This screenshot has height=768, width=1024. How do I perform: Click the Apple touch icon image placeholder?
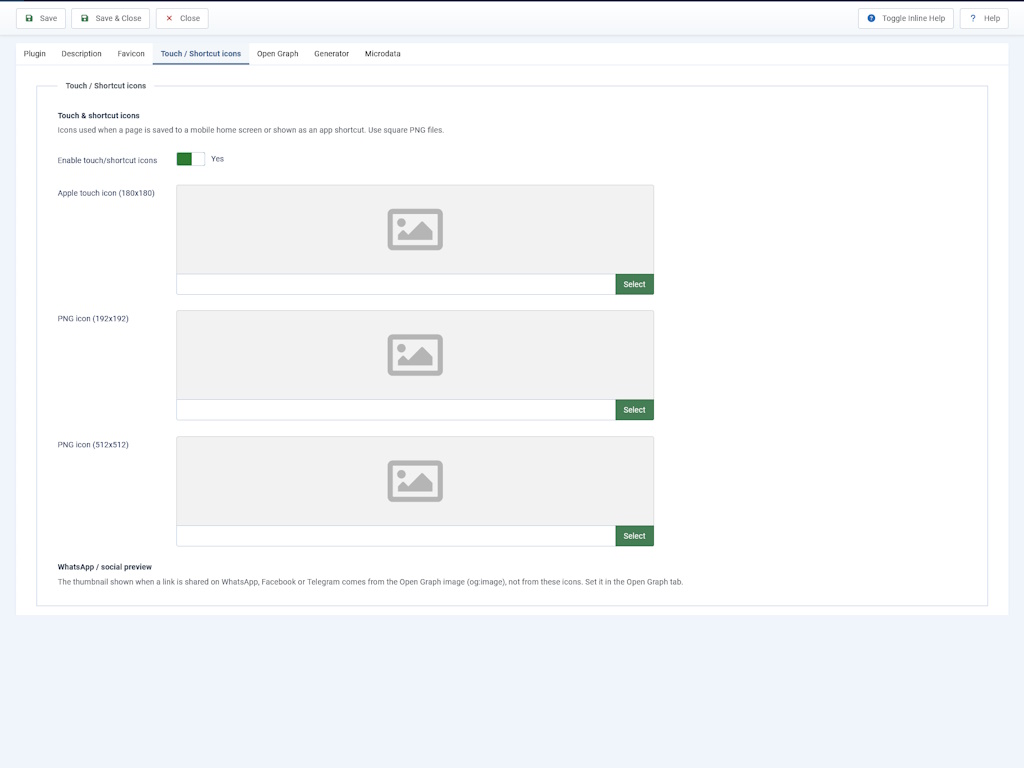(x=415, y=229)
